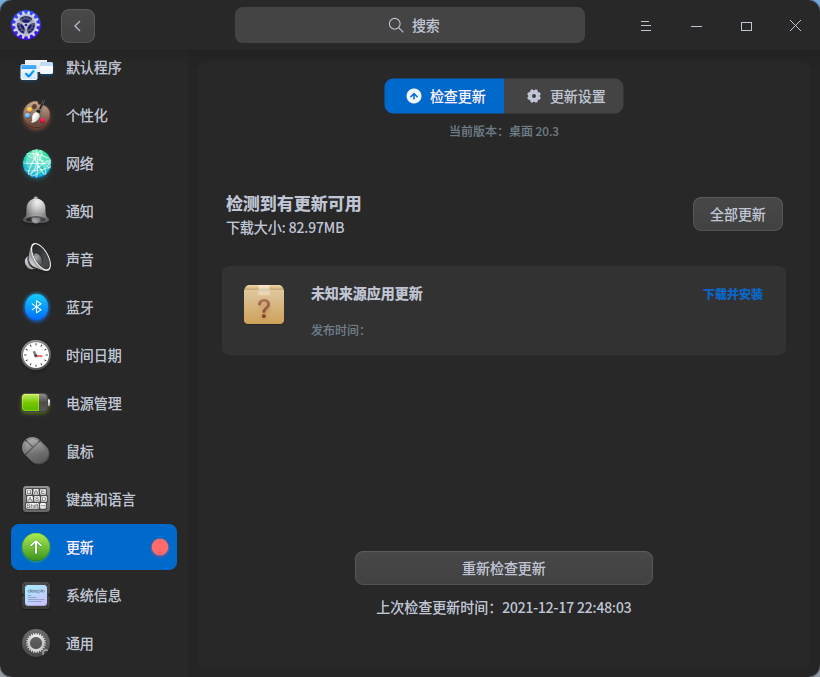Image resolution: width=820 pixels, height=677 pixels.
Task: Maximize the Control Center window
Action: point(746,26)
